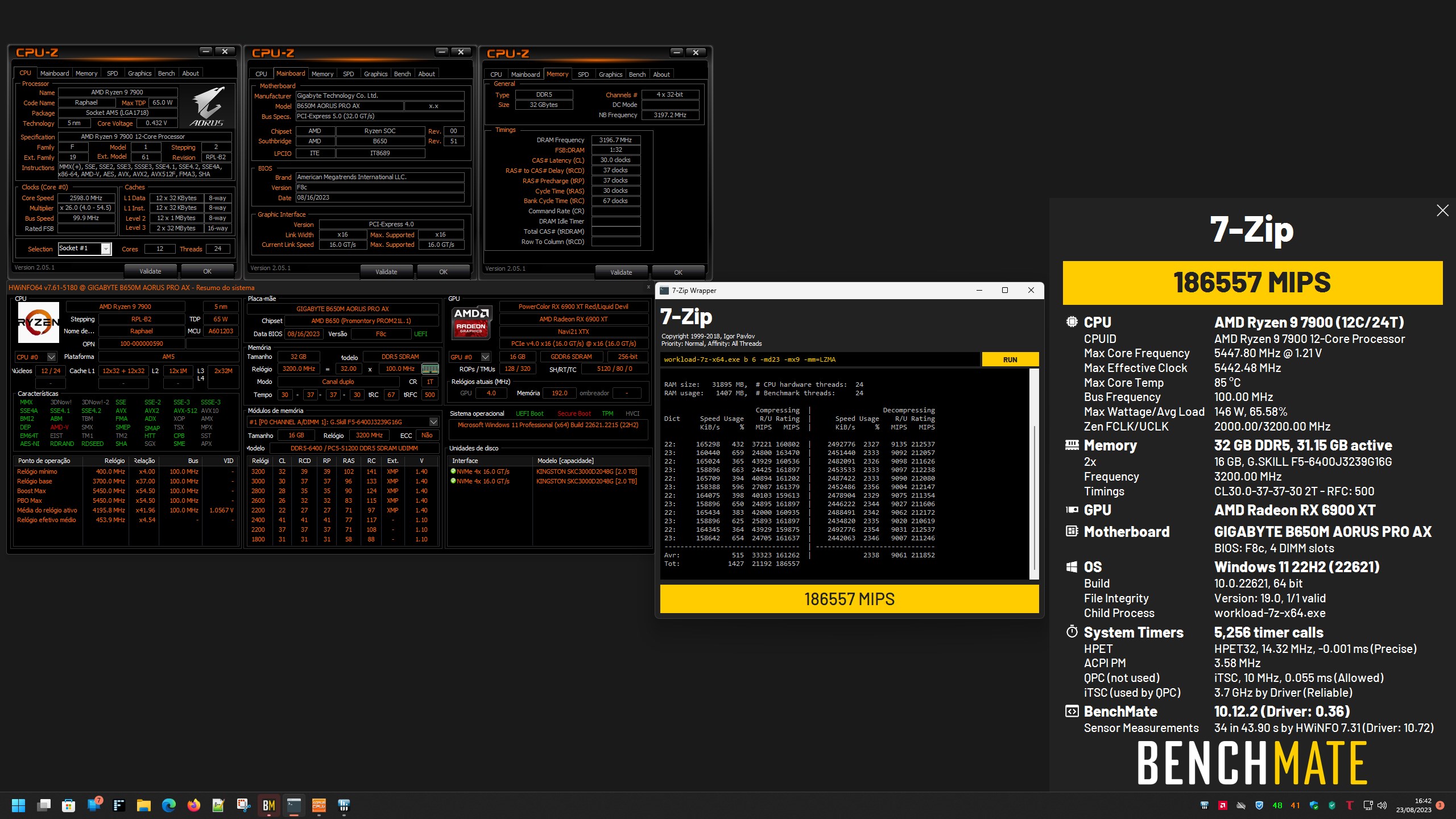
Task: Click Validate in the Mainboard CPU-Z window
Action: point(386,272)
